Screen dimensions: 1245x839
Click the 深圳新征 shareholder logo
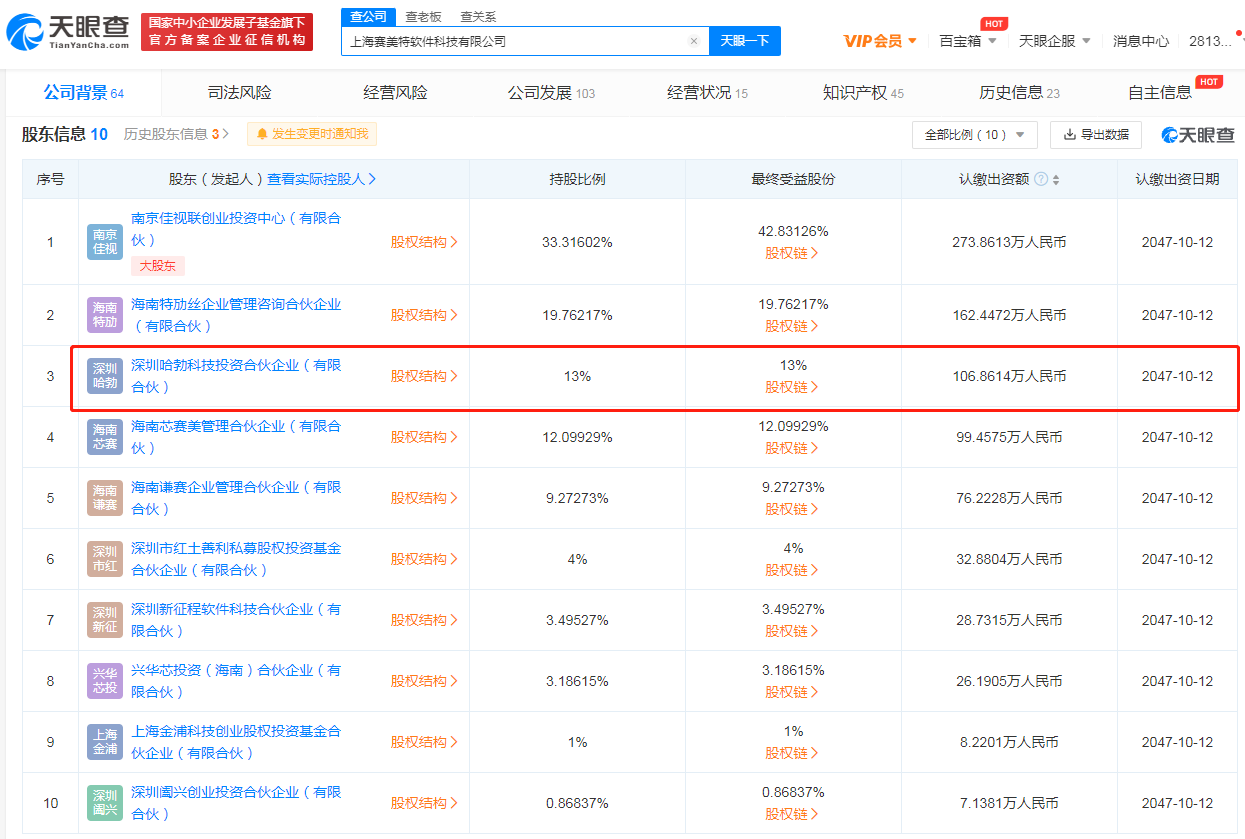[x=104, y=620]
